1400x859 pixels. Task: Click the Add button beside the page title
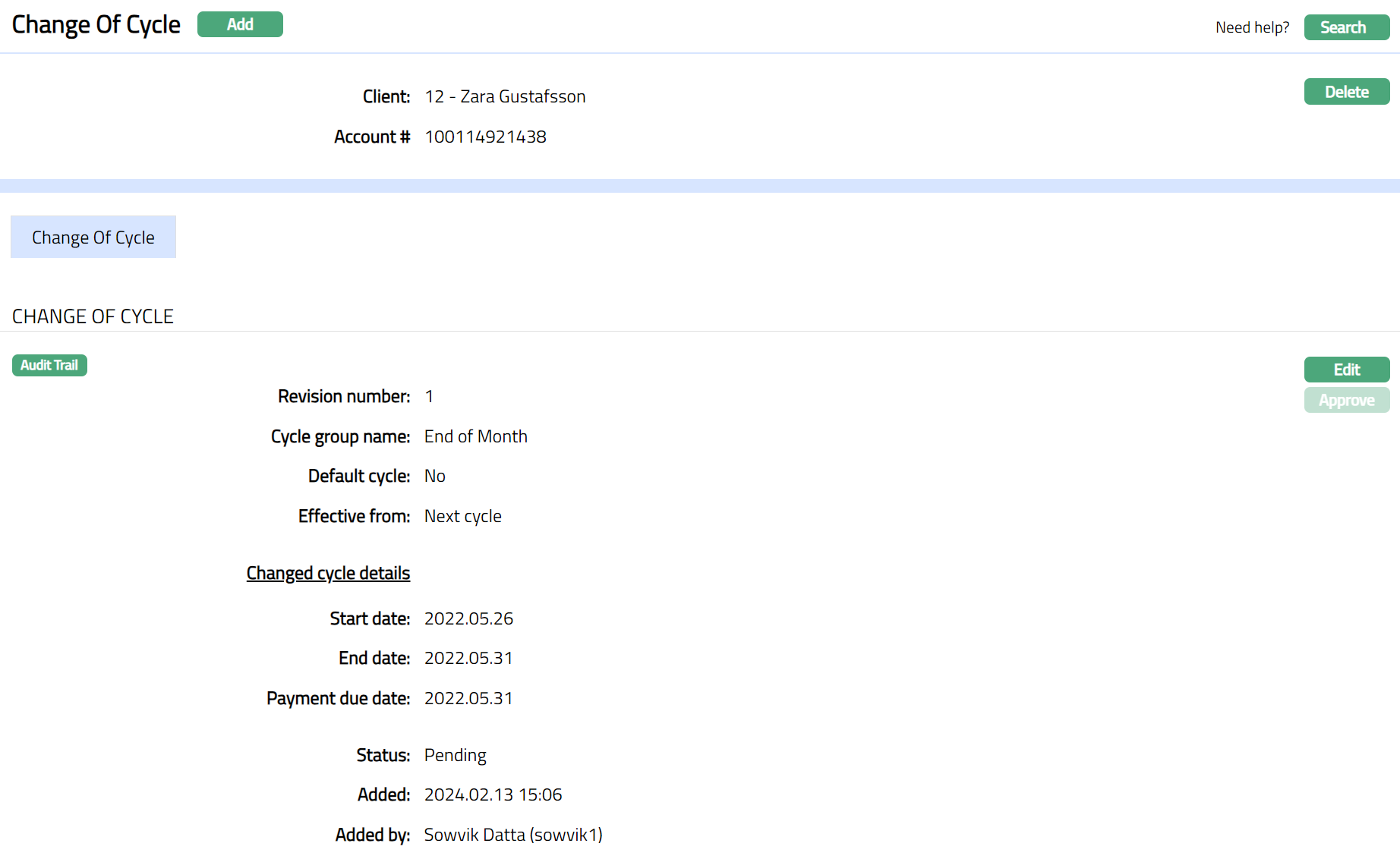click(240, 24)
